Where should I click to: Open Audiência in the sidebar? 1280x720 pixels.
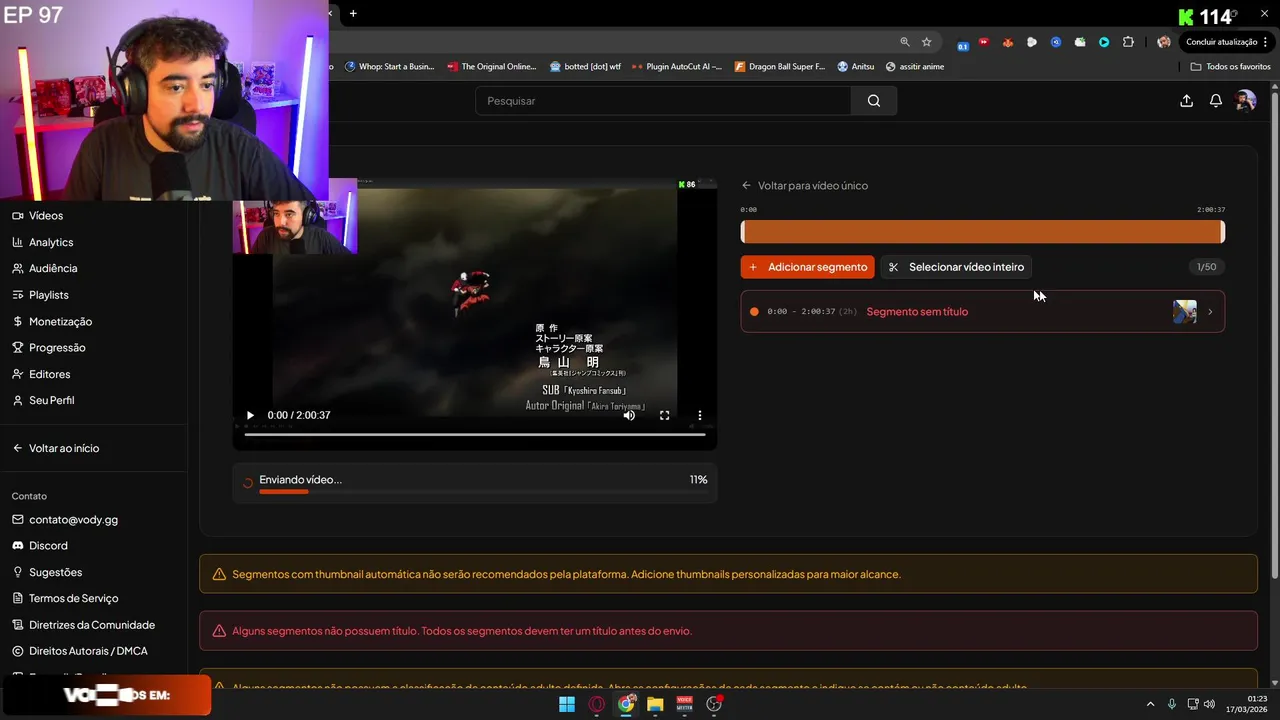tap(53, 268)
